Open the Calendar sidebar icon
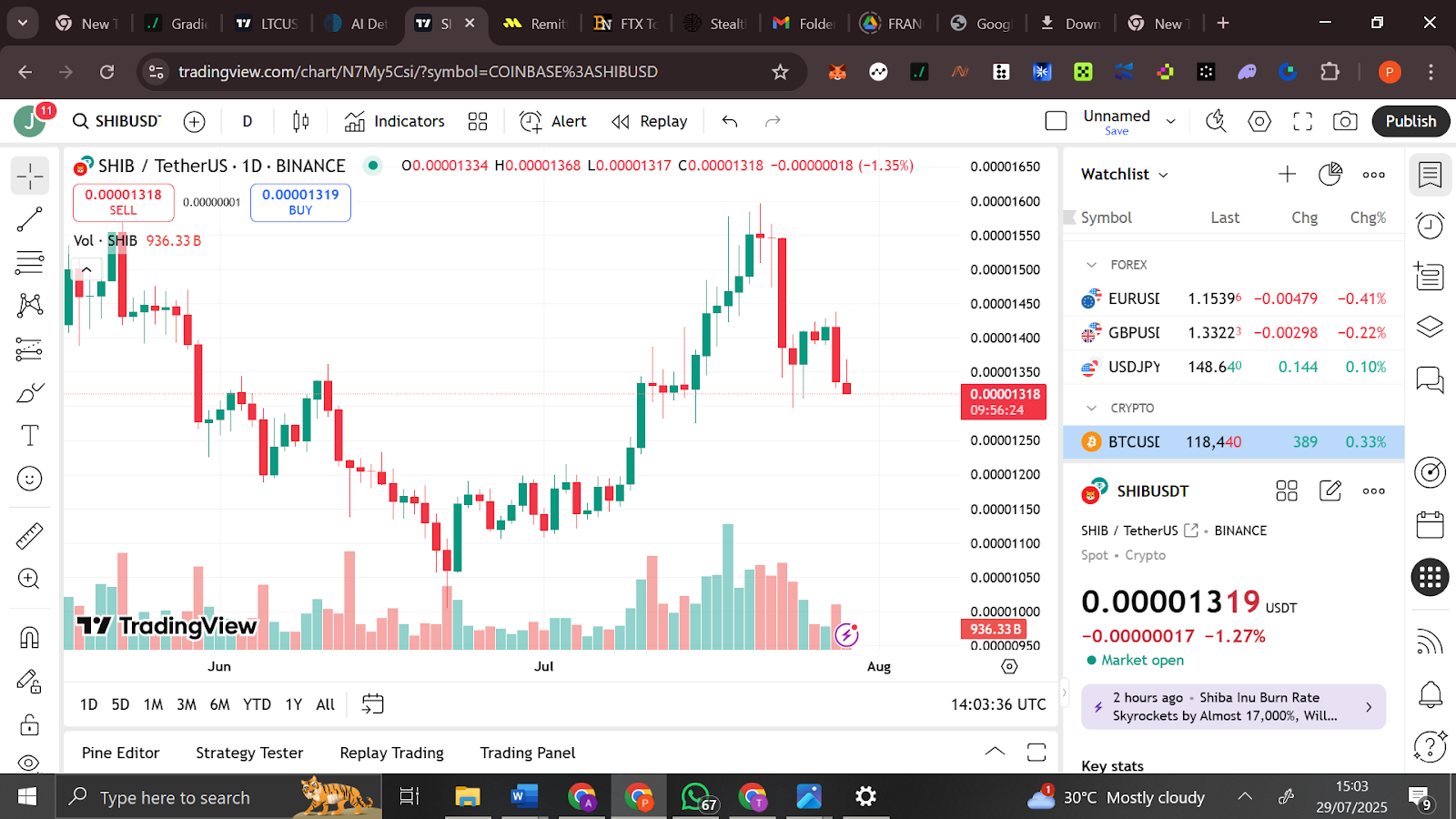 click(x=1430, y=525)
